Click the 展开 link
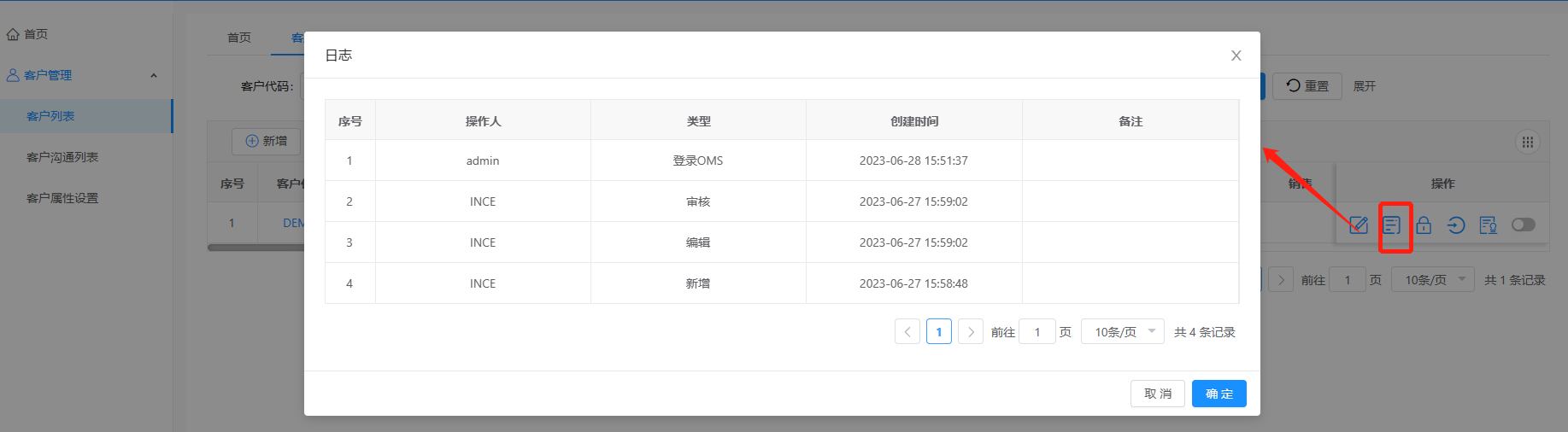Screen dimensions: 1568x432 click(x=1365, y=86)
